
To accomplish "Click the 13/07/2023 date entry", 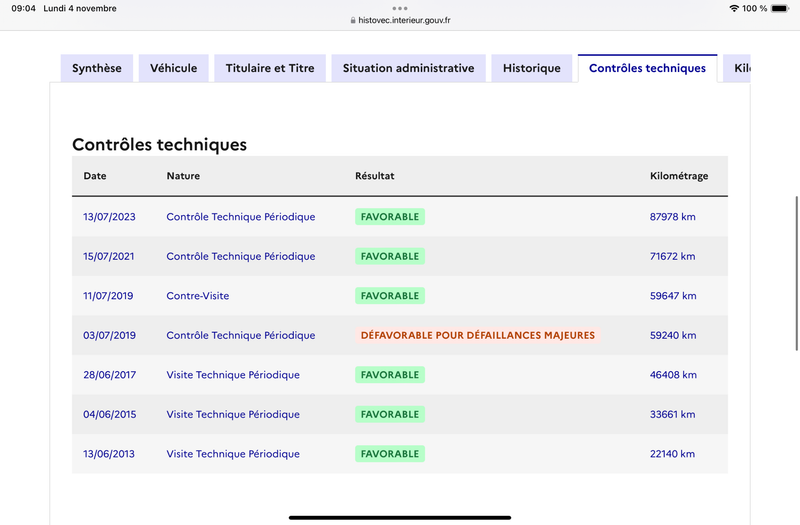I will coord(109,217).
